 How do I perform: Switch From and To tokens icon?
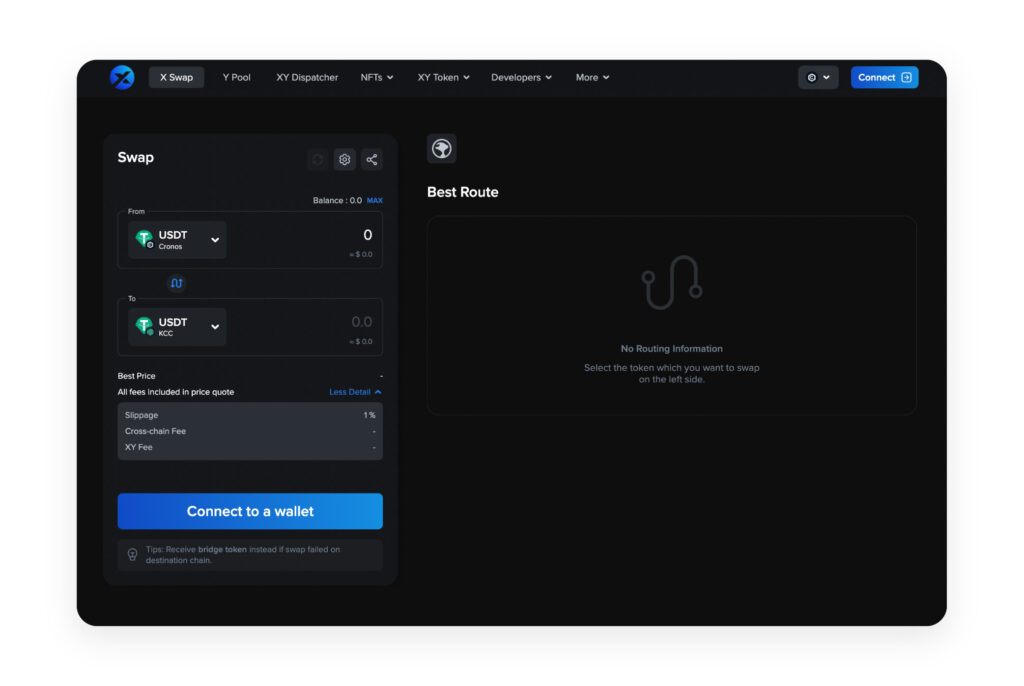click(176, 283)
